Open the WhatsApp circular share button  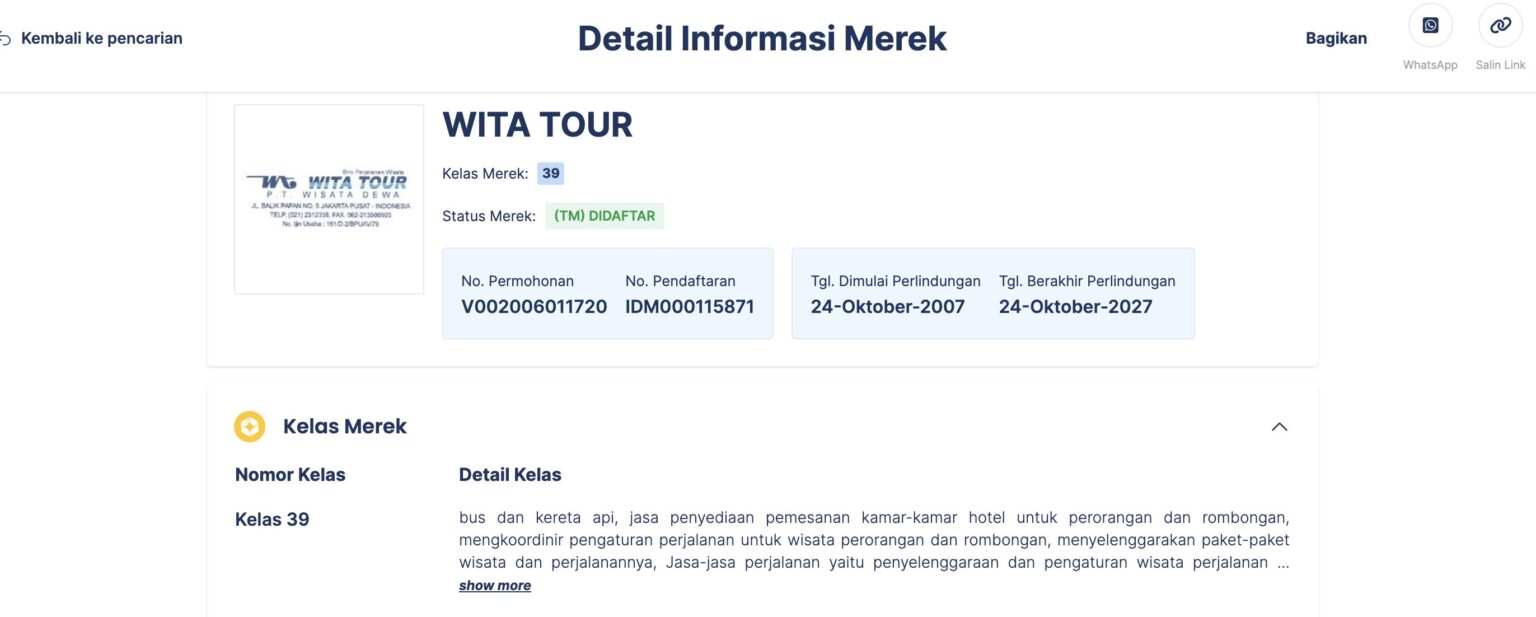(x=1430, y=24)
